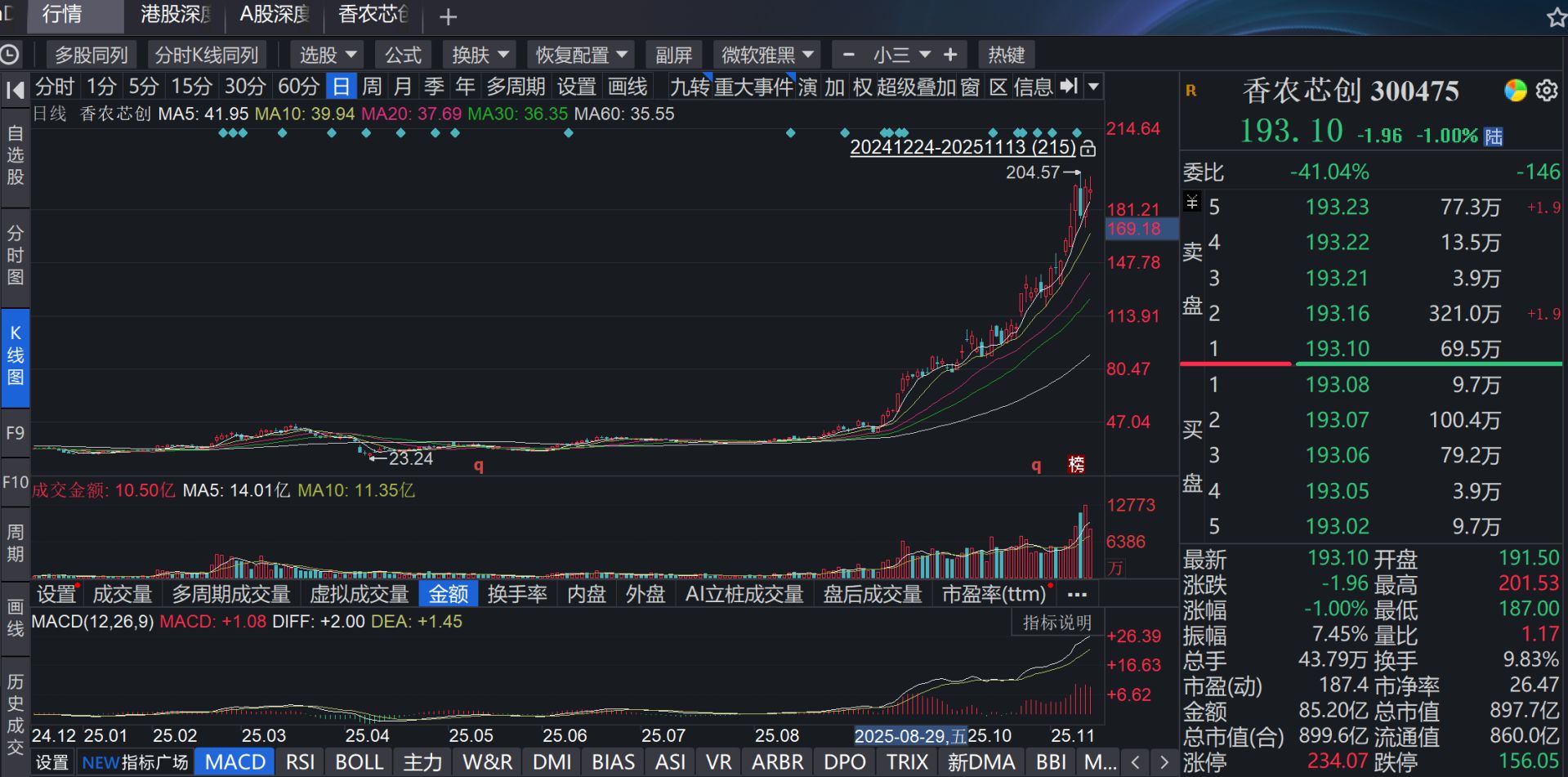The width and height of the screenshot is (1568, 777).
Task: Click the red 榜 icon on the chart
Action: pos(1076,465)
